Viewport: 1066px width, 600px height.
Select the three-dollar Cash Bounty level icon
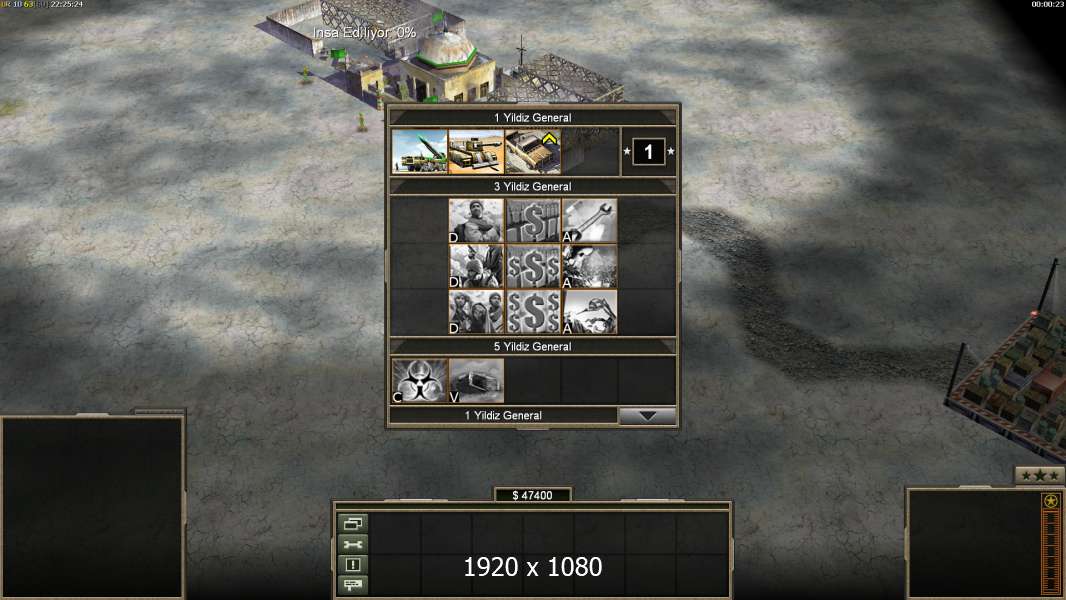click(533, 312)
